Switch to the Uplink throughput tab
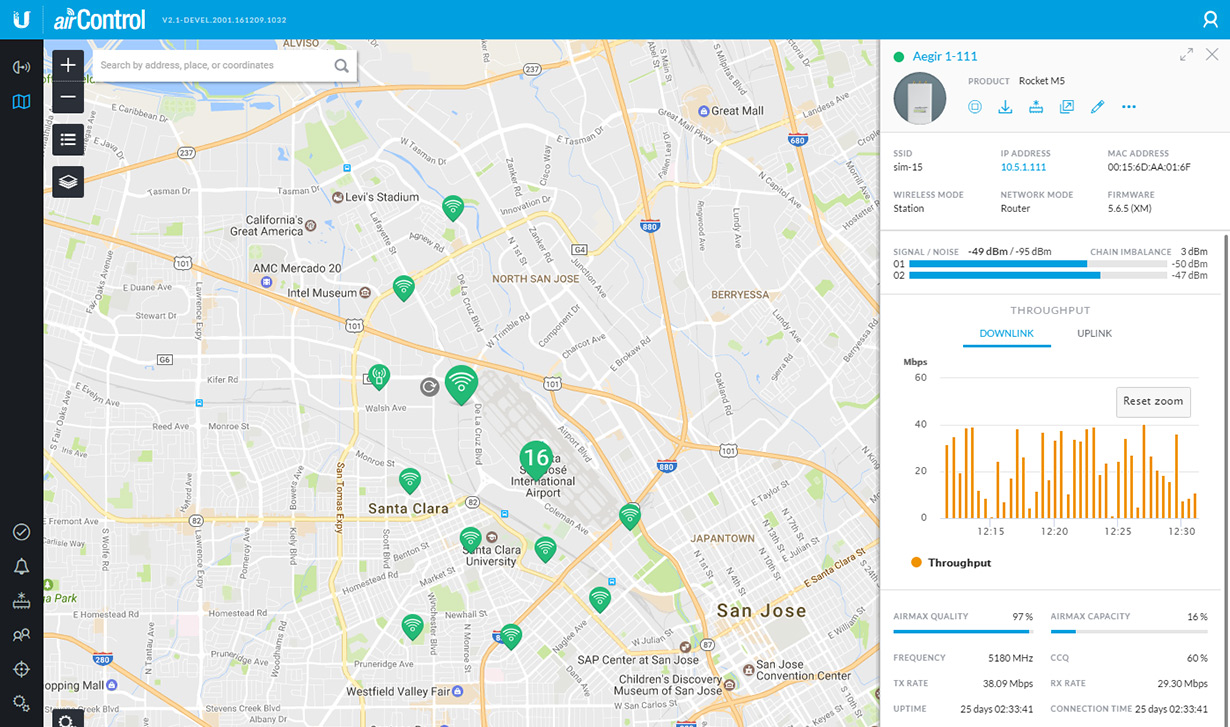Screen dimensions: 1230x727 [1094, 333]
